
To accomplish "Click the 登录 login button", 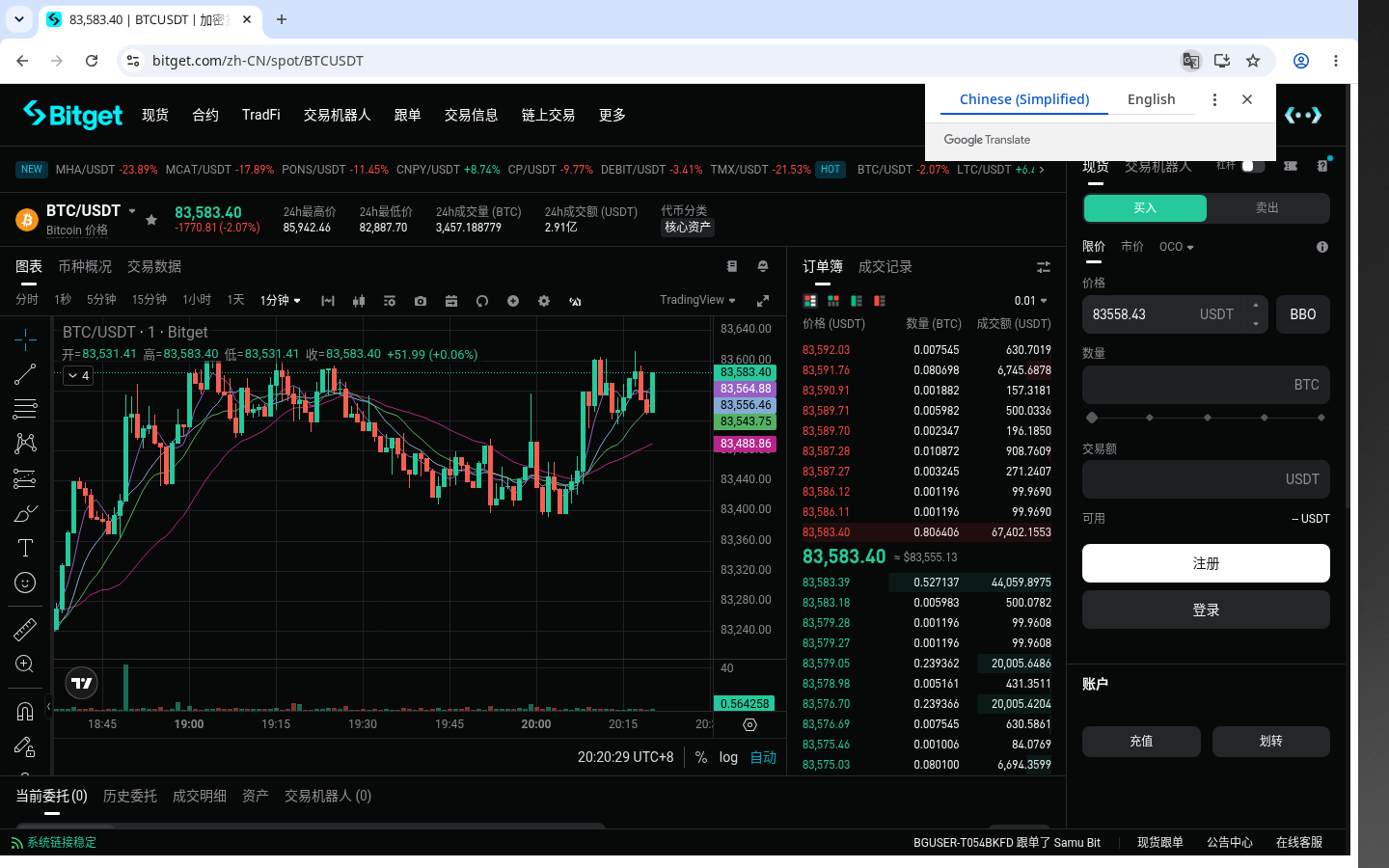I will pos(1206,610).
